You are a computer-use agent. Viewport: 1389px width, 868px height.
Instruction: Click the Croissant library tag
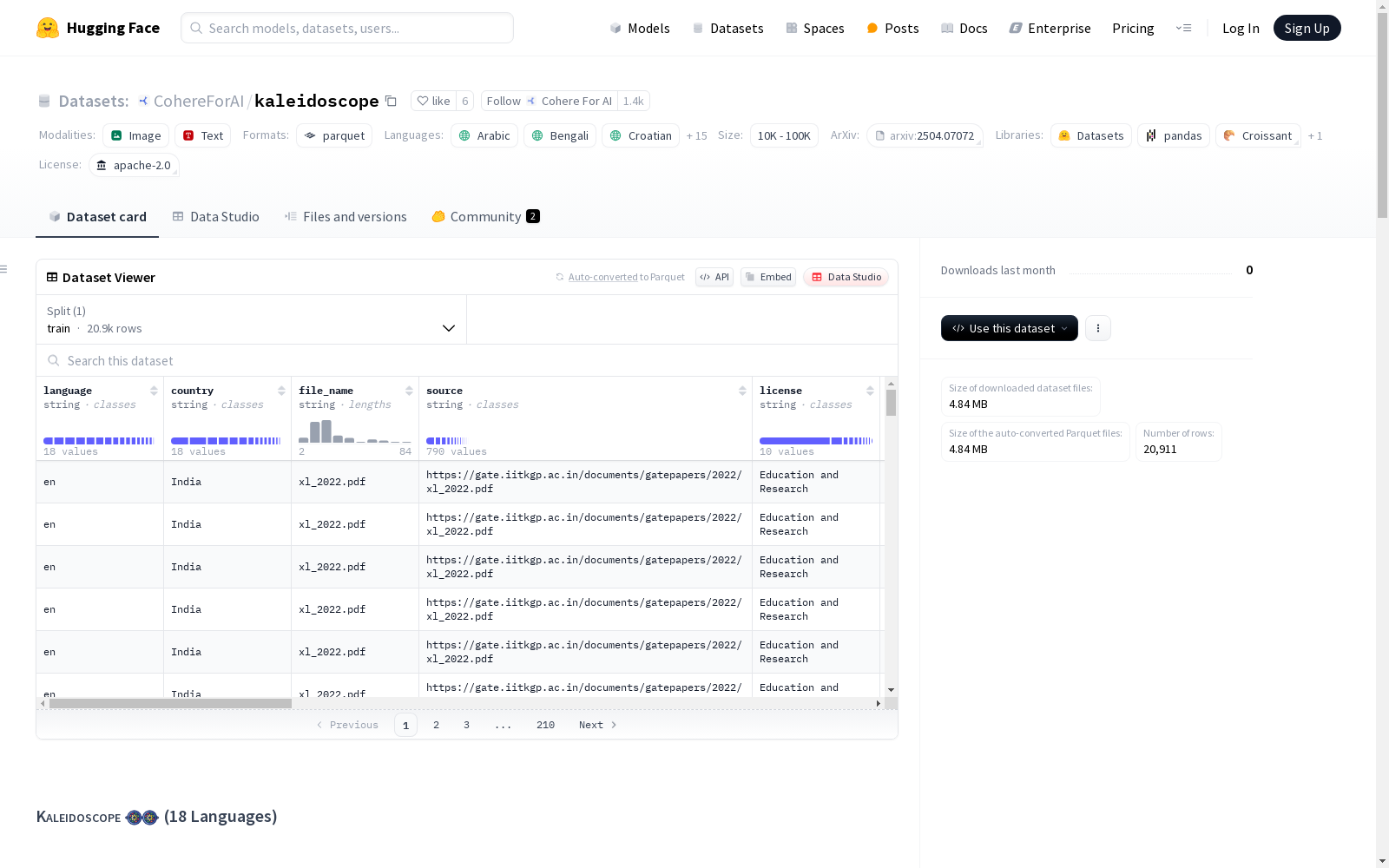(1258, 135)
